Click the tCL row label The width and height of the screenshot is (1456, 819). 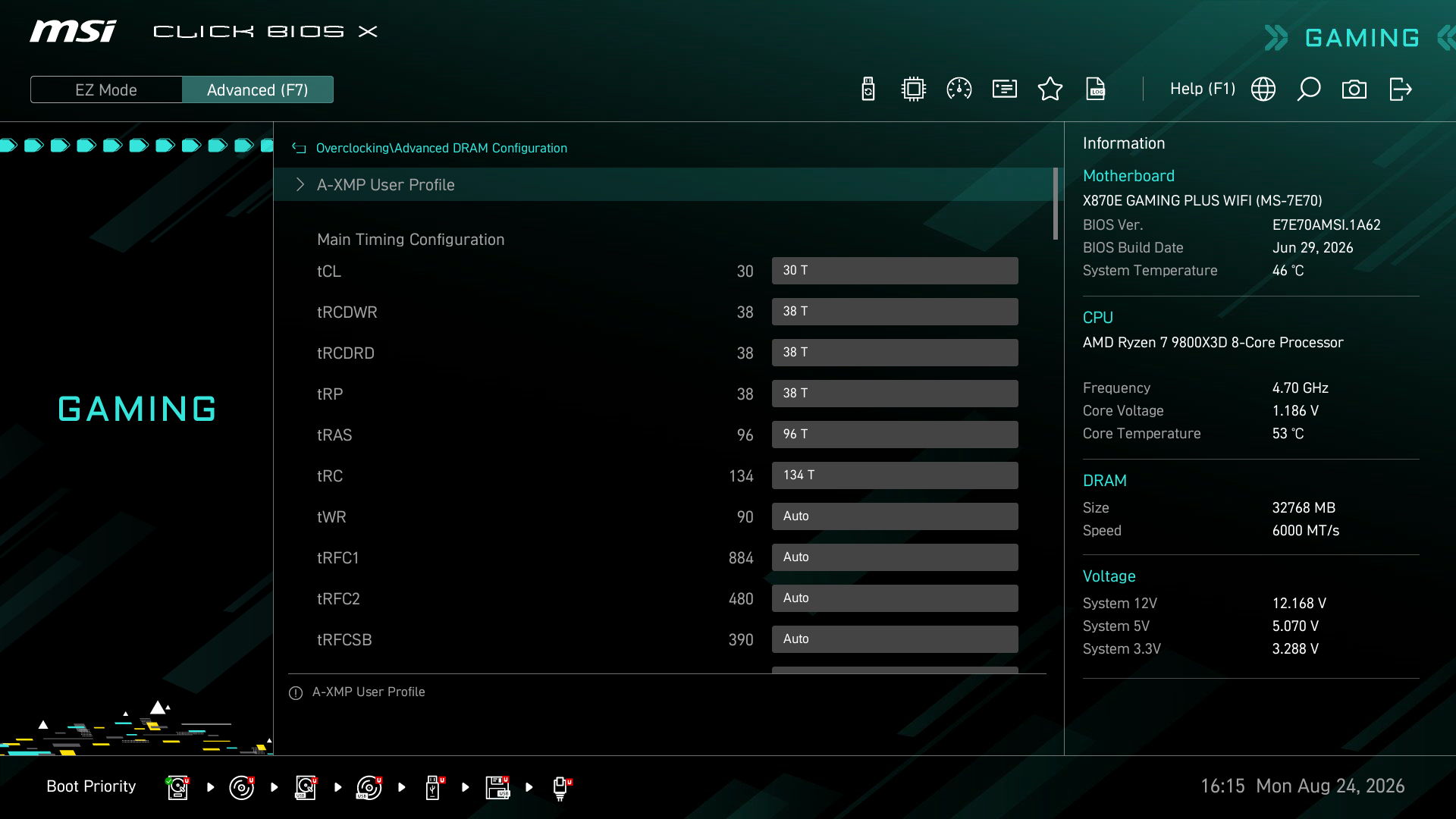(329, 271)
